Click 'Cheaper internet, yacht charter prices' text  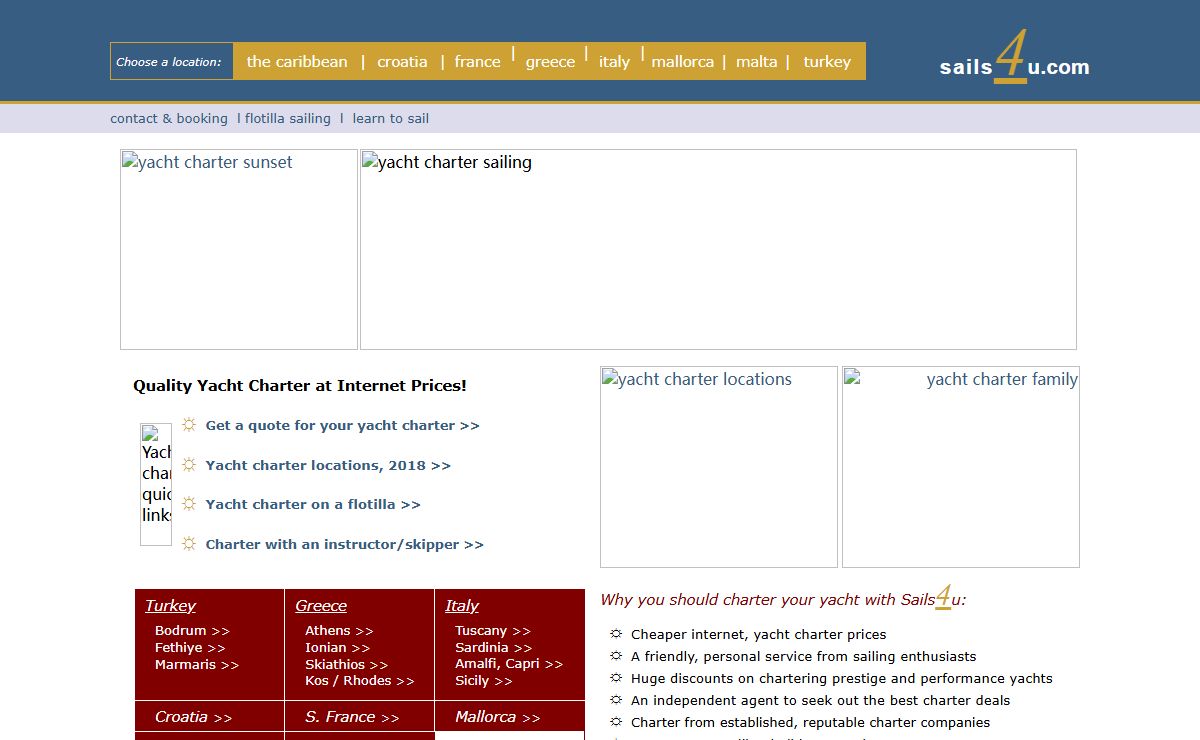[x=758, y=634]
